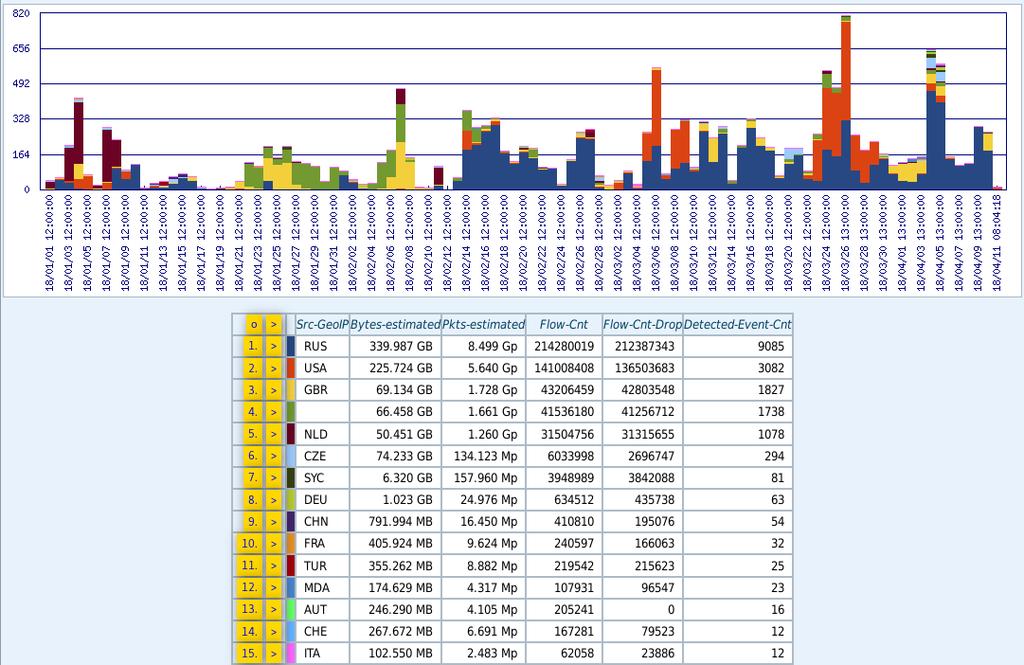Select rank button '4.' unnamed country row
Viewport: 1024px width, 665px height.
253,412
